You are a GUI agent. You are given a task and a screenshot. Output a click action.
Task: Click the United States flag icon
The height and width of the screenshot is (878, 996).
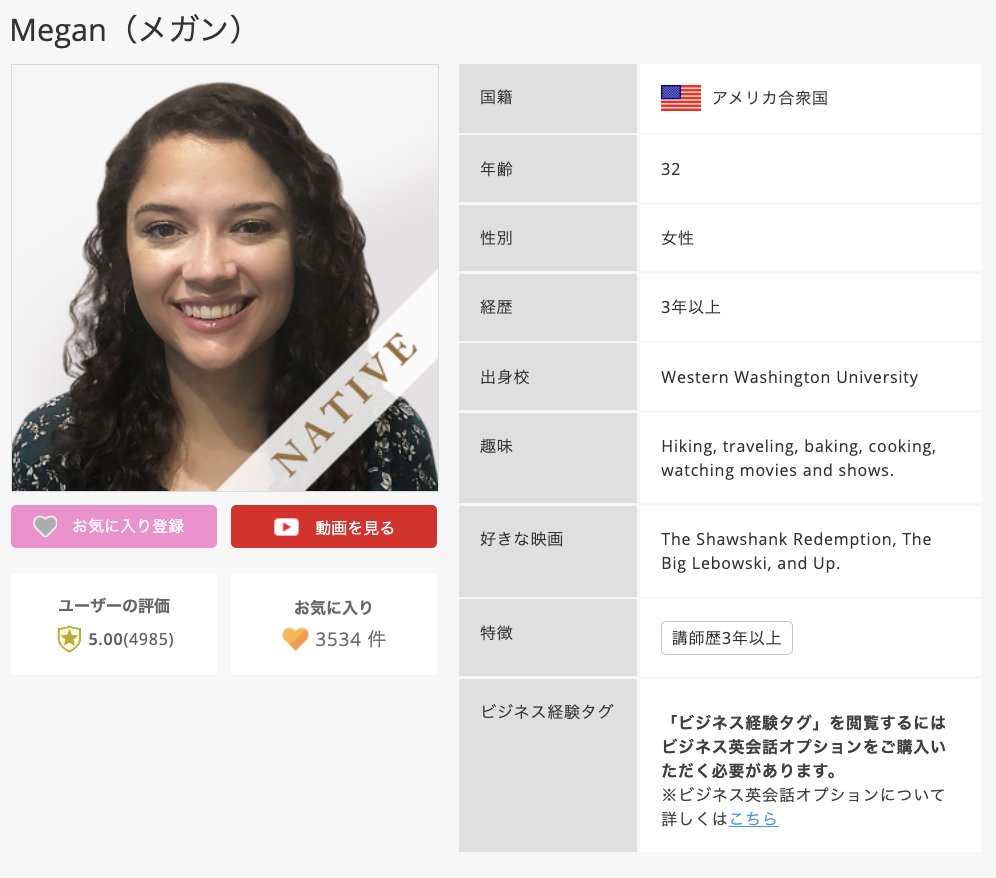click(680, 98)
